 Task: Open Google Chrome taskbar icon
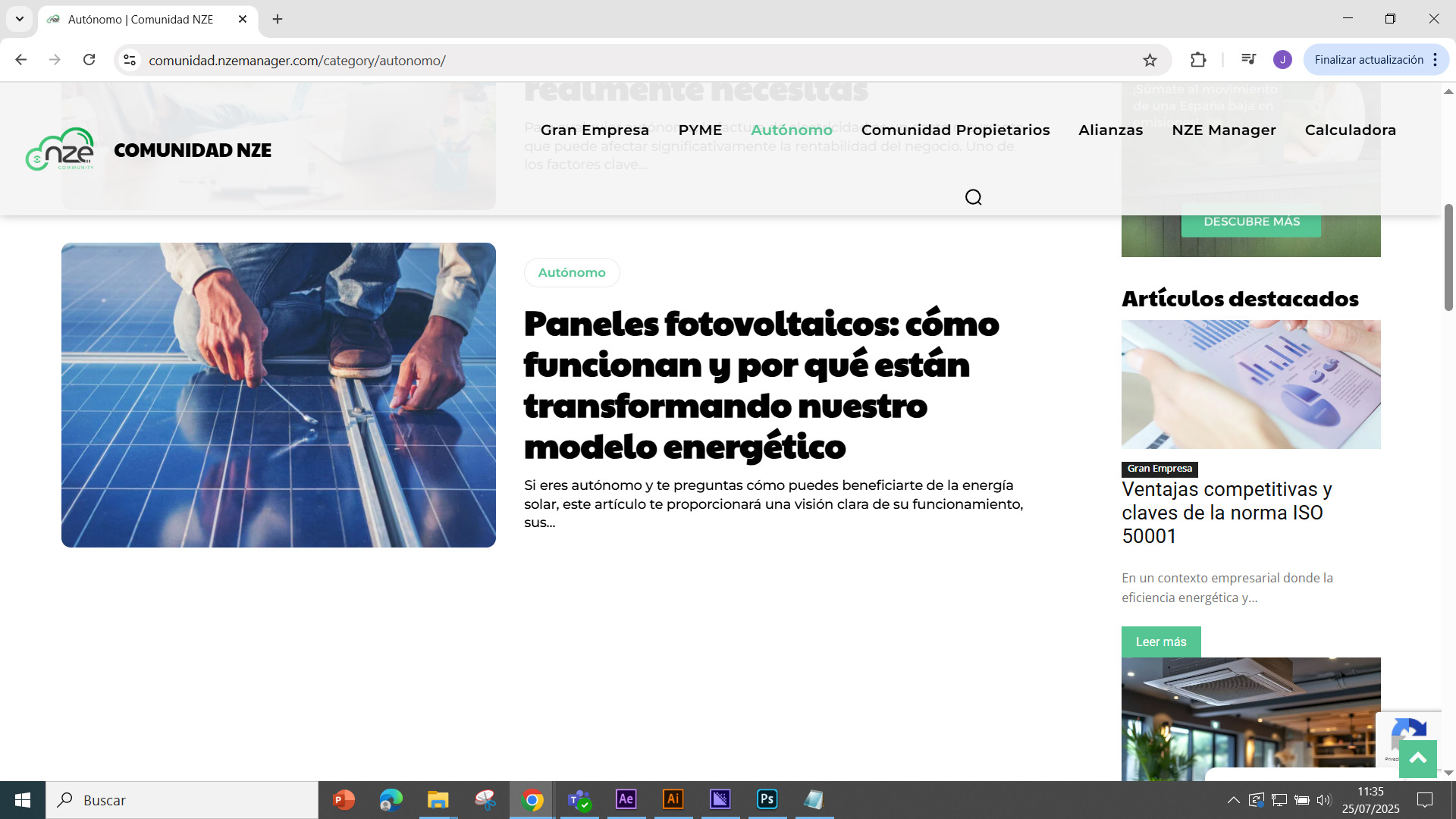[532, 800]
